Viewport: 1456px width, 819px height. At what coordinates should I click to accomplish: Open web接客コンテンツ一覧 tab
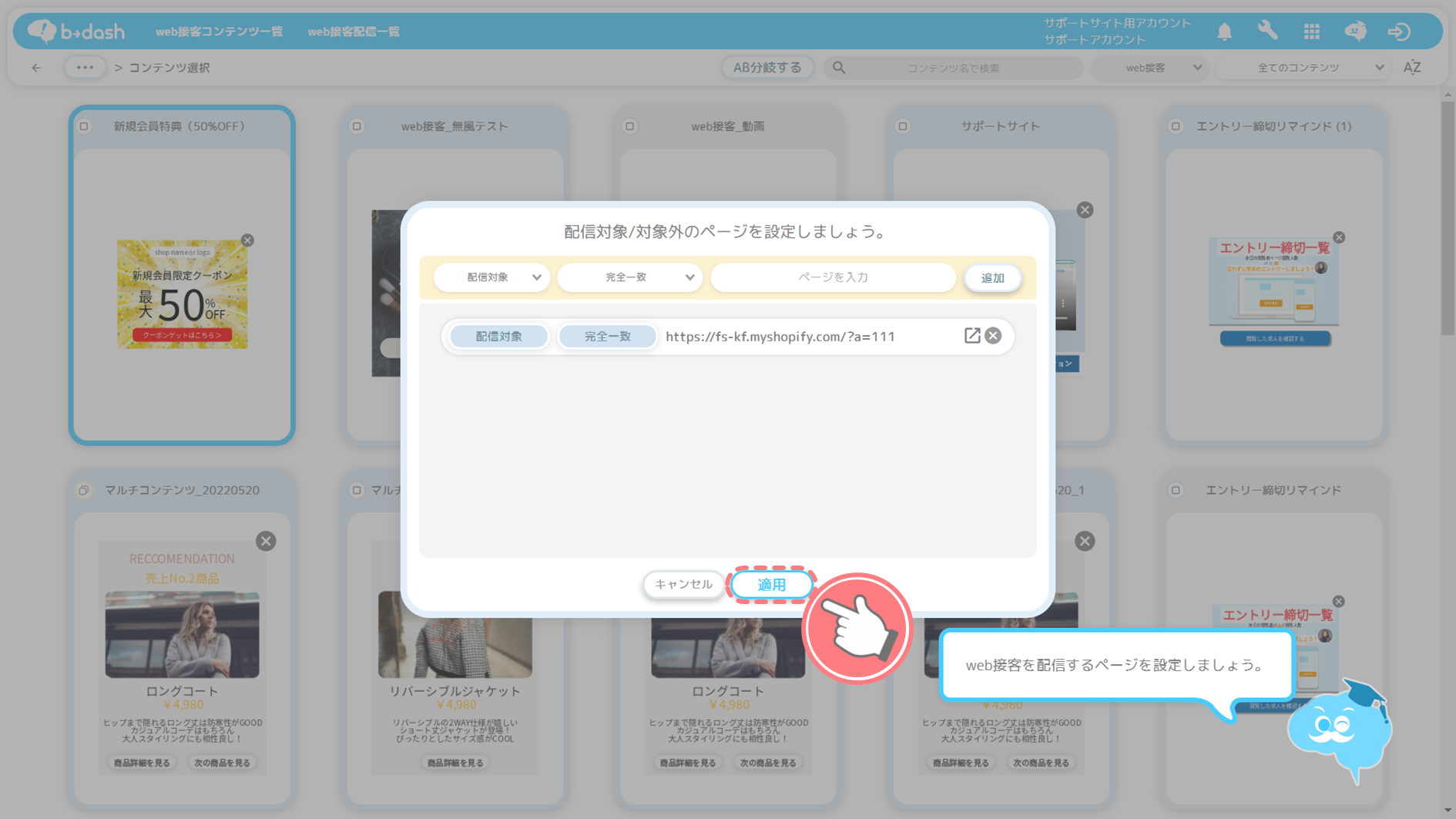pyautogui.click(x=219, y=32)
